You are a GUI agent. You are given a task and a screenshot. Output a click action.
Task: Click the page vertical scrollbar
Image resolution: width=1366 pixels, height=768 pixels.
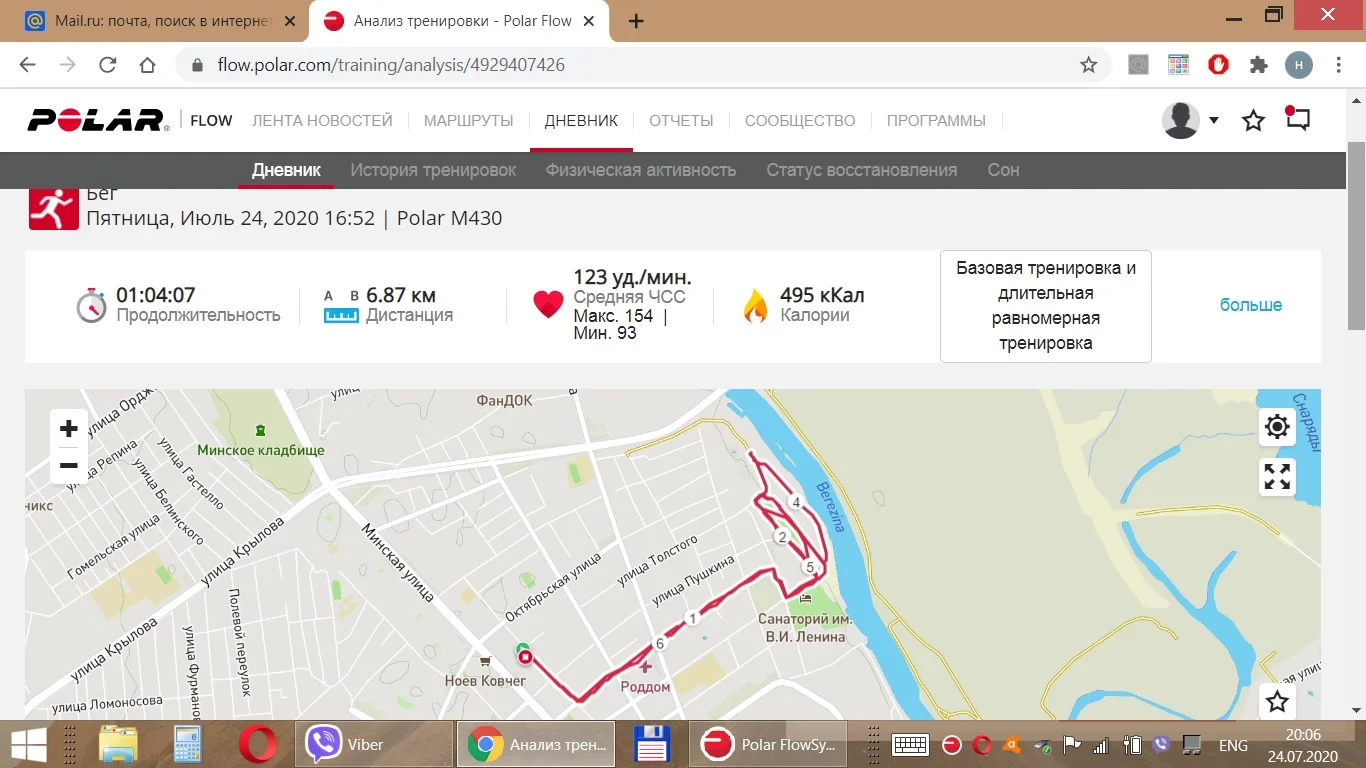tap(1357, 234)
